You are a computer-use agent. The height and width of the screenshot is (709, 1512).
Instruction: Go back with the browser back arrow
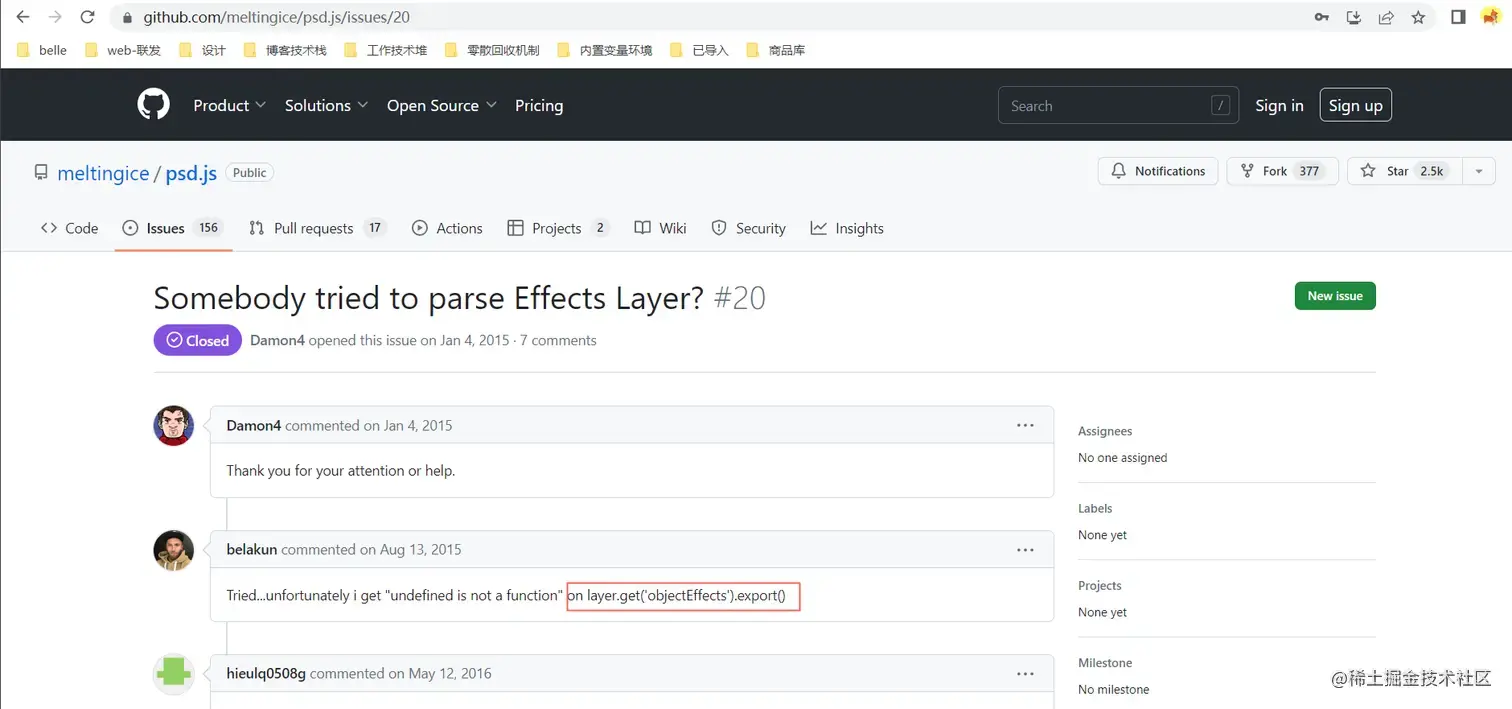pos(23,17)
